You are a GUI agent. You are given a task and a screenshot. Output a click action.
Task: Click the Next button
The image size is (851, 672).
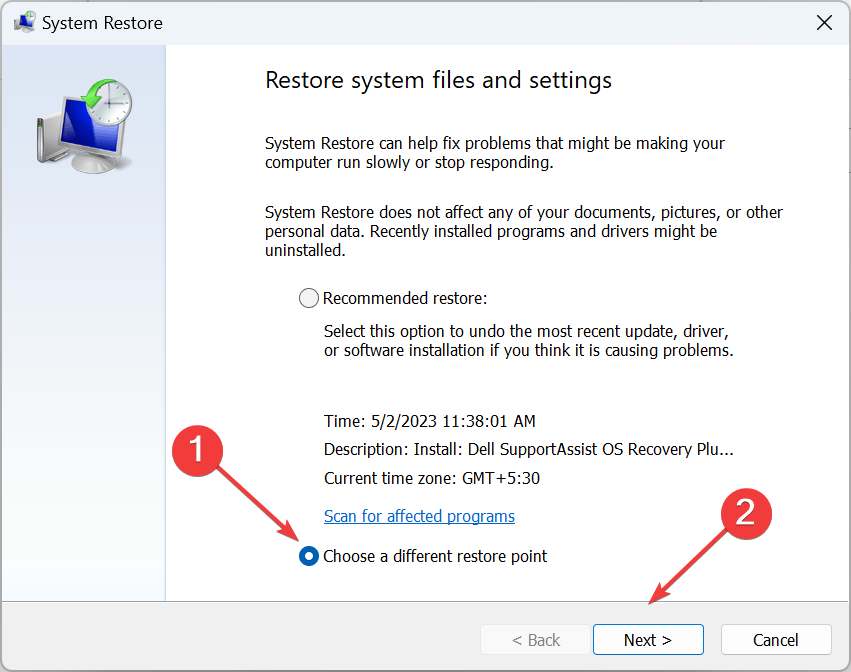pyautogui.click(x=648, y=639)
